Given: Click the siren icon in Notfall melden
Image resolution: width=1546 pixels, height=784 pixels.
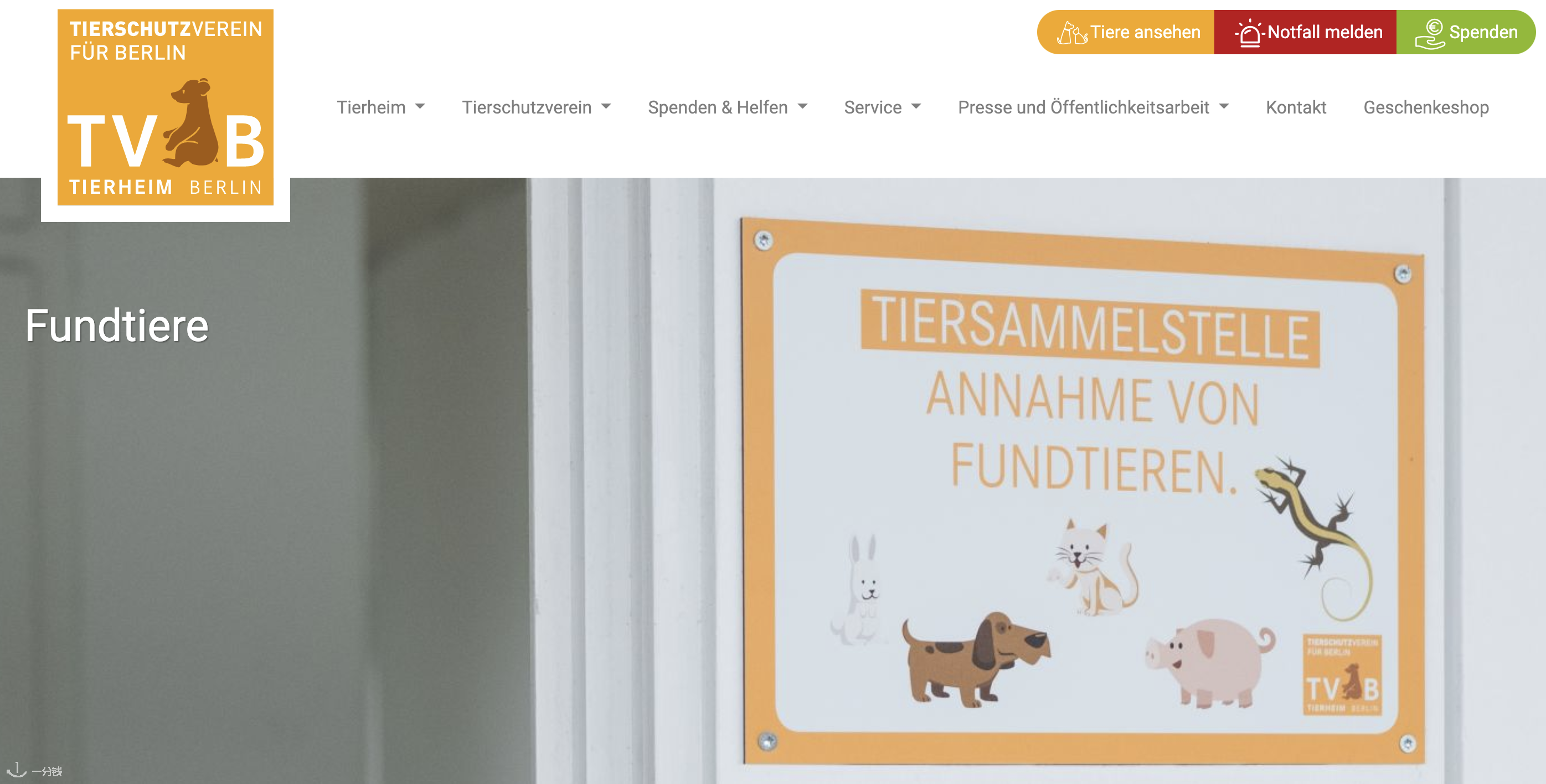Looking at the screenshot, I should click(x=1250, y=33).
